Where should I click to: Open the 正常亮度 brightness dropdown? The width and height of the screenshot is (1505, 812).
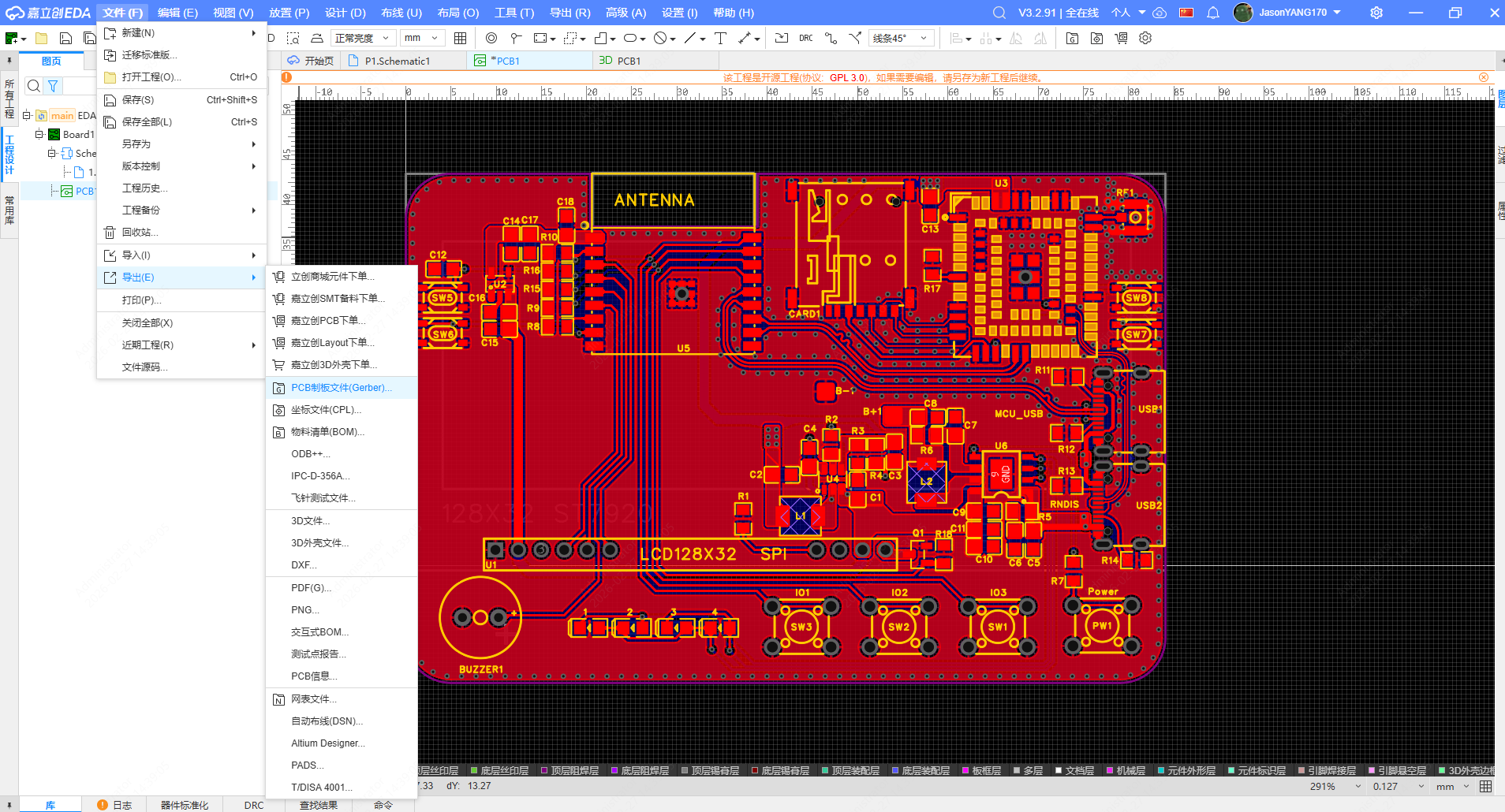pos(362,38)
